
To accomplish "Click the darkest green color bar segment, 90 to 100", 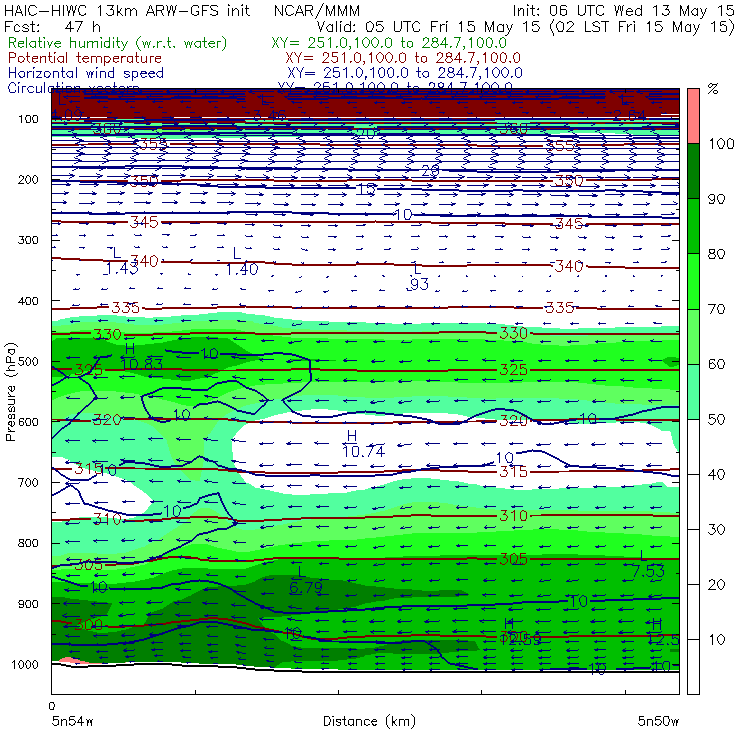I will 693,171.
